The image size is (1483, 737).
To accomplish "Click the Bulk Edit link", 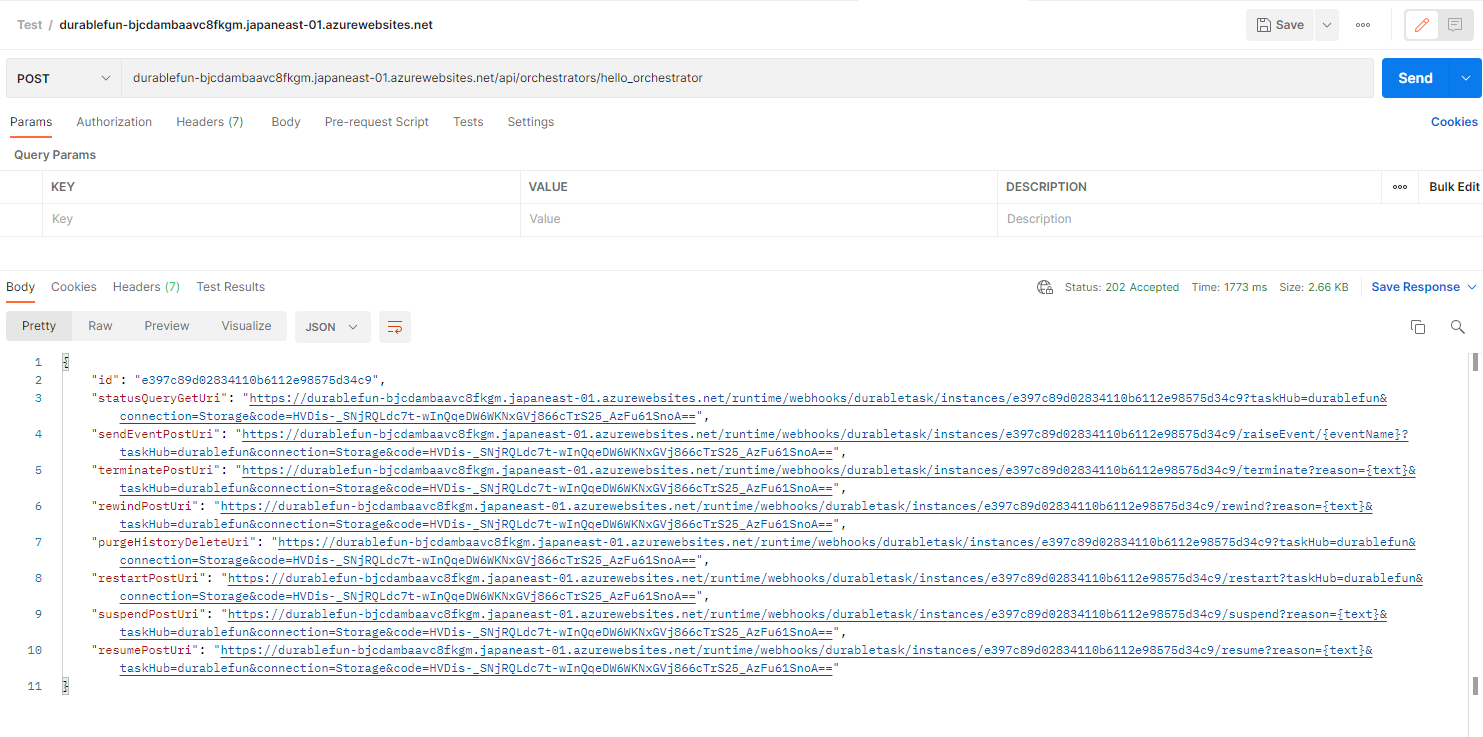I will click(x=1454, y=187).
